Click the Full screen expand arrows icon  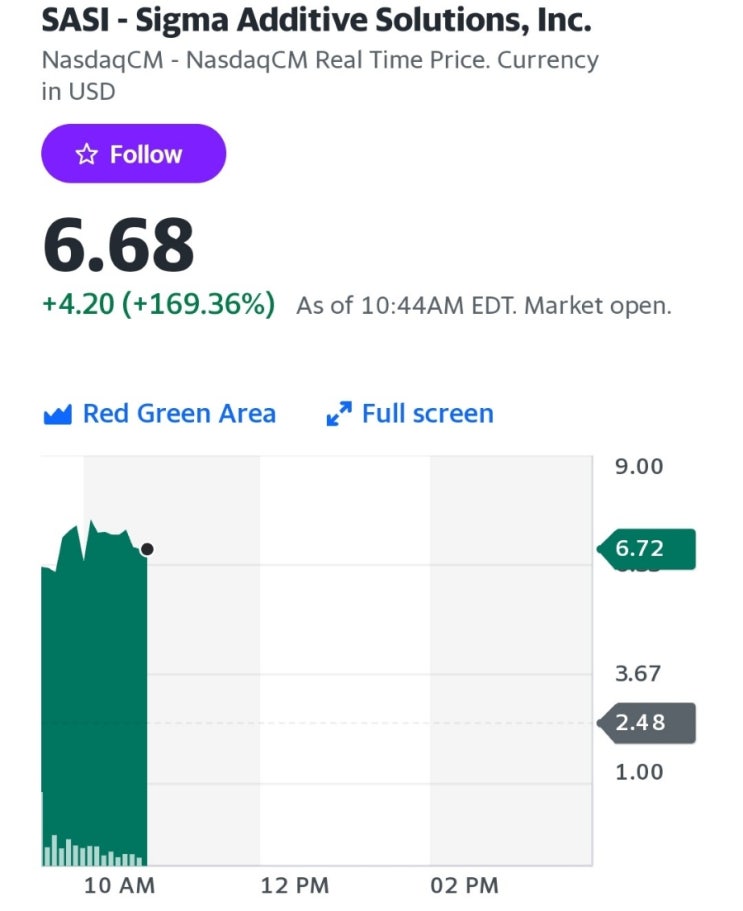(339, 414)
